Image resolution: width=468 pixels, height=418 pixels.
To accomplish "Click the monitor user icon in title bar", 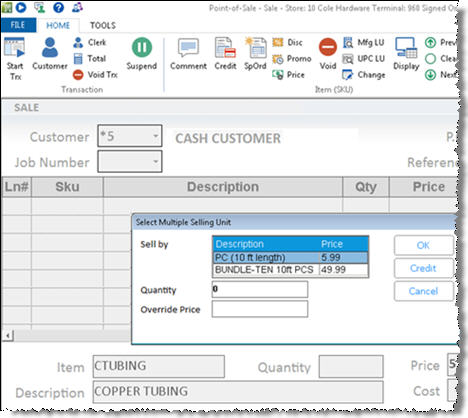I will pyautogui.click(x=40, y=7).
